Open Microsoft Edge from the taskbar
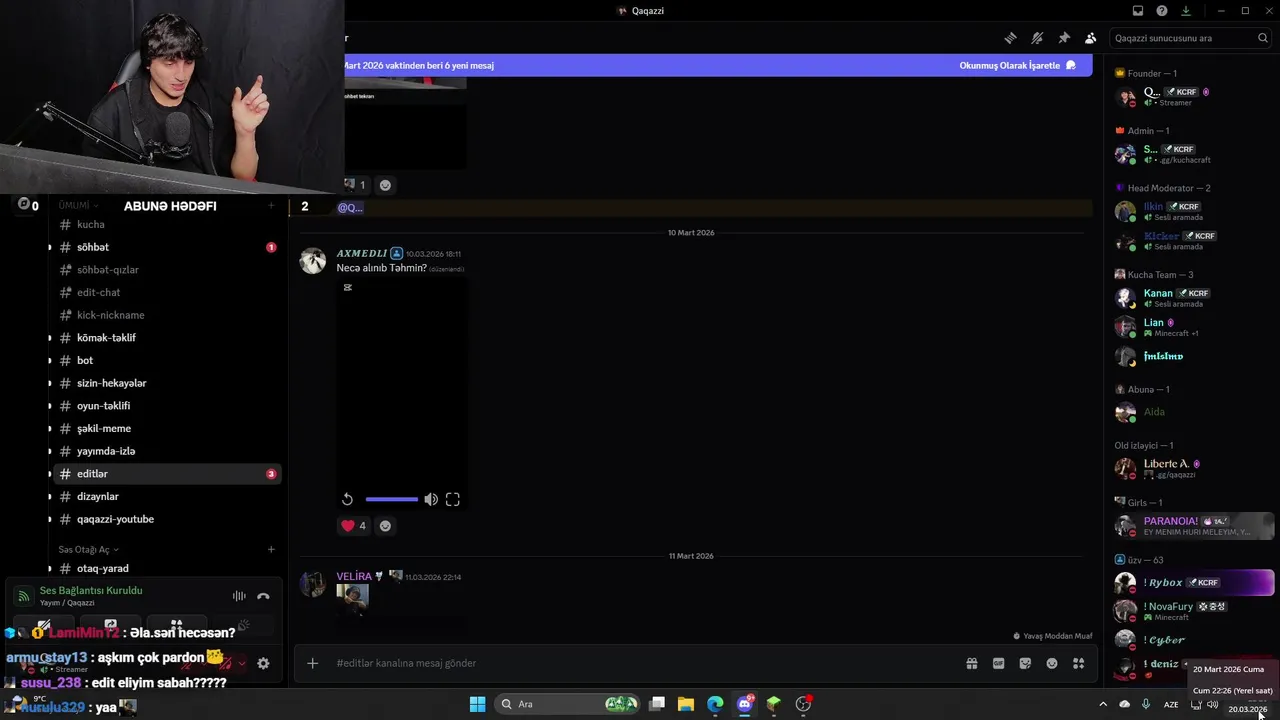This screenshot has width=1280, height=720. (x=715, y=704)
